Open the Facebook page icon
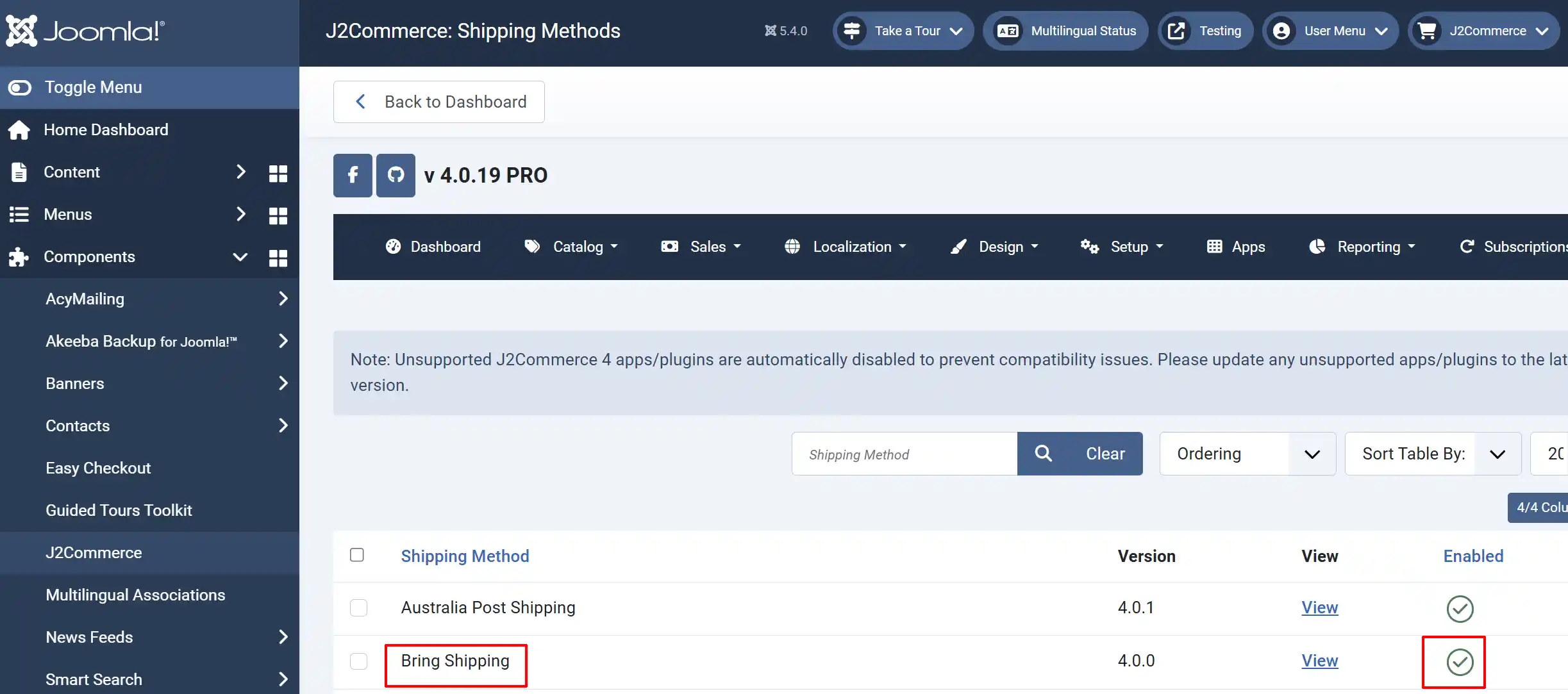The image size is (1568, 694). point(353,175)
